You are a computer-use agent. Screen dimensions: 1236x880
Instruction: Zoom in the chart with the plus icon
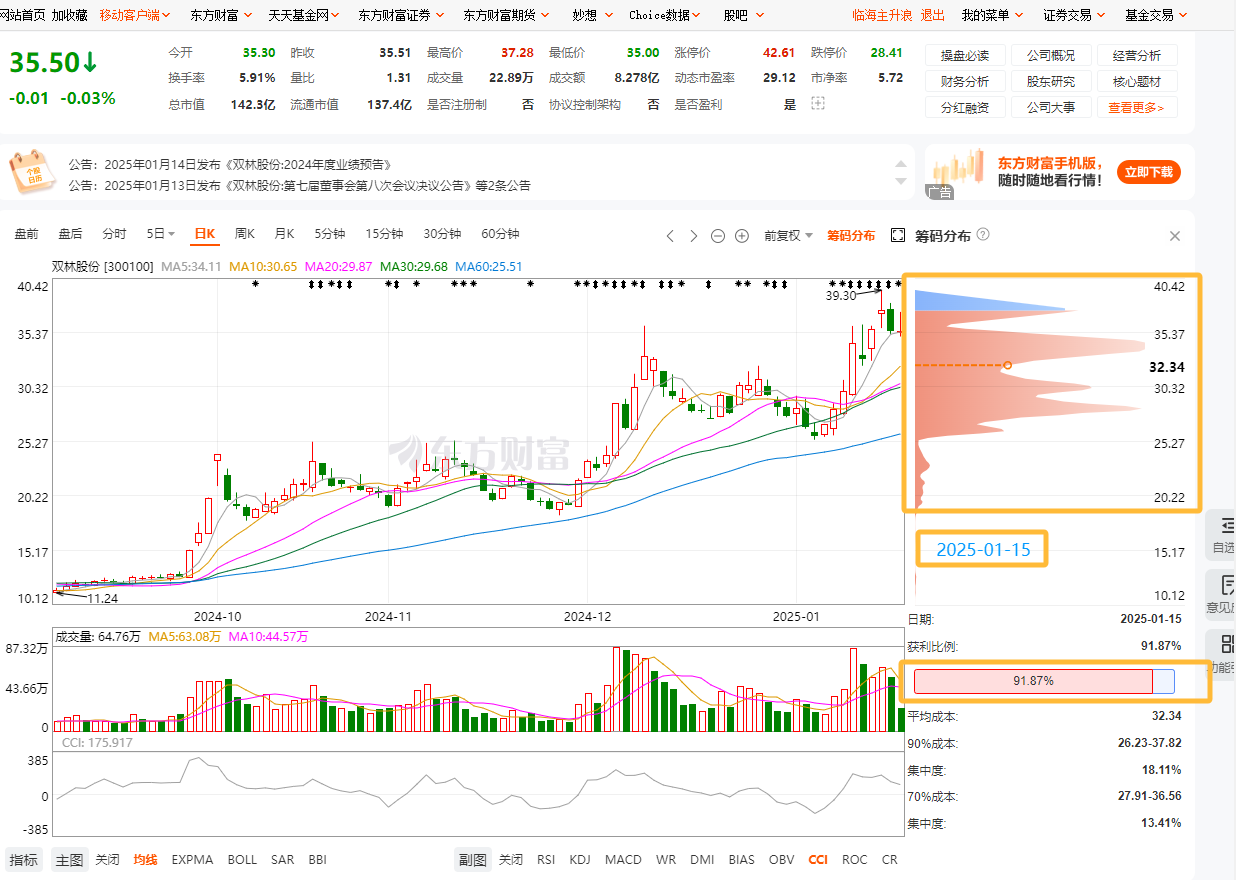pyautogui.click(x=742, y=236)
